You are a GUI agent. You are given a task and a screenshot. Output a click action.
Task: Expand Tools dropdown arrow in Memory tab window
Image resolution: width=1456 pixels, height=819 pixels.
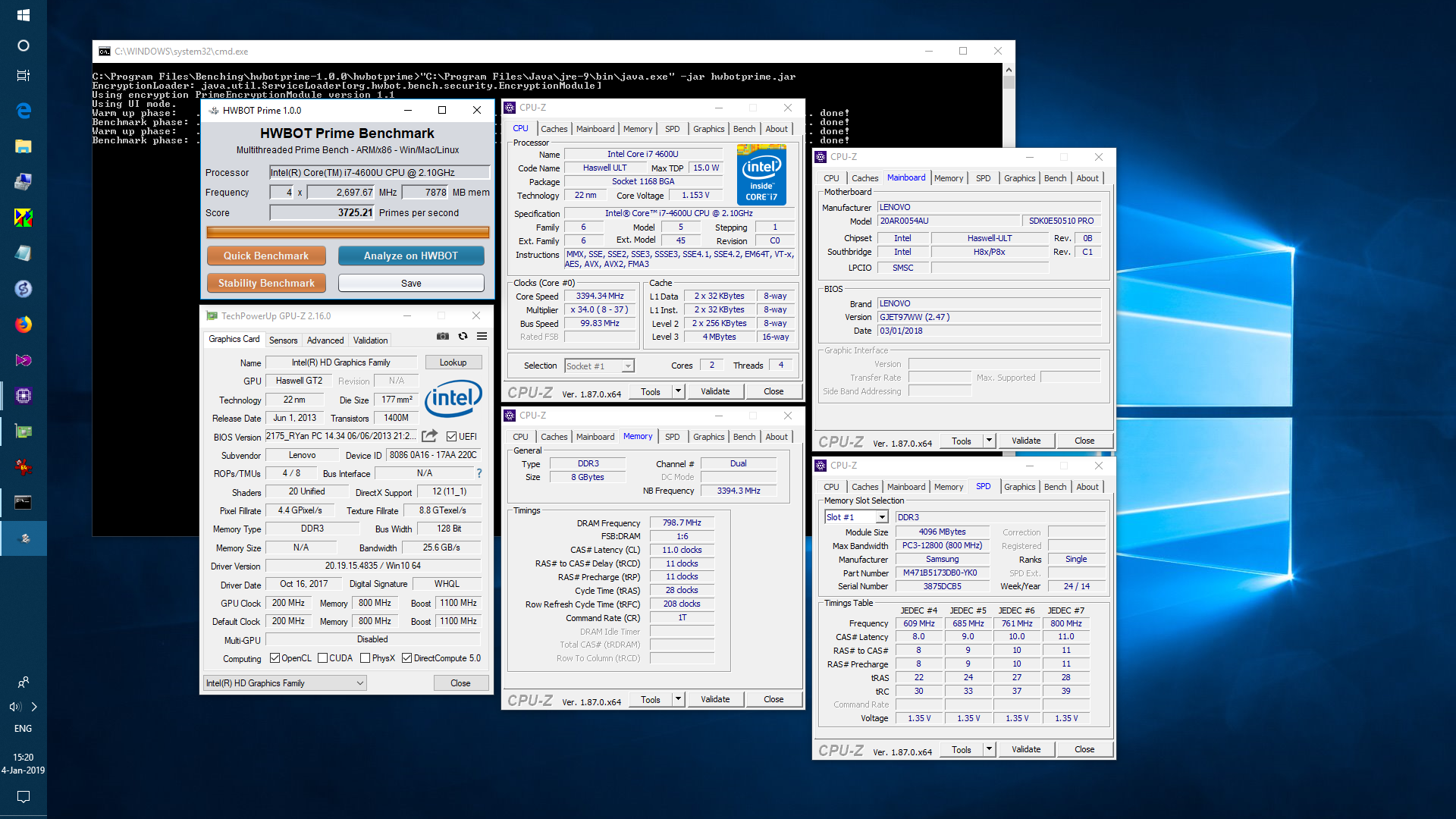[678, 699]
